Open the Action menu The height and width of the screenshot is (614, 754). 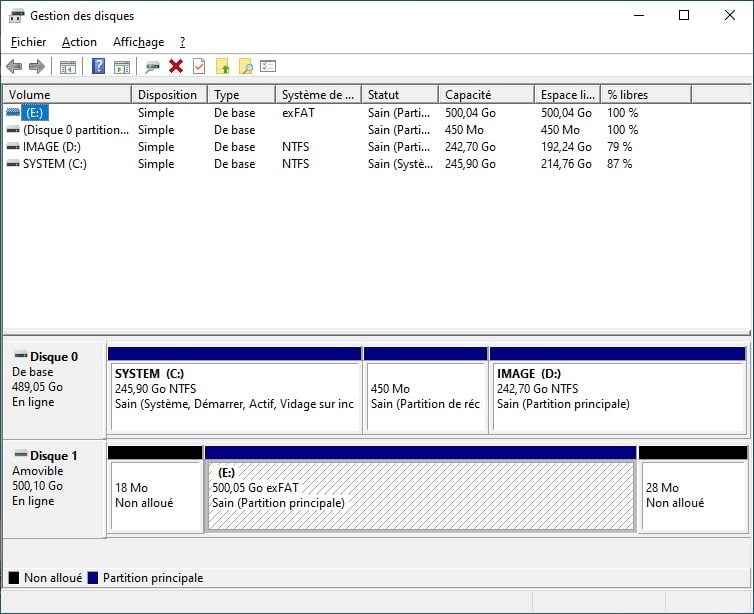point(79,42)
